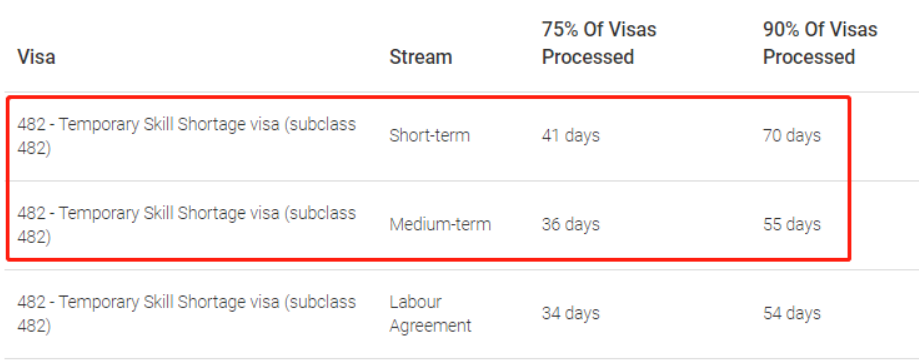Image resolution: width=919 pixels, height=364 pixels.
Task: Select the 75% Of Visas Processed header
Action: tap(599, 43)
